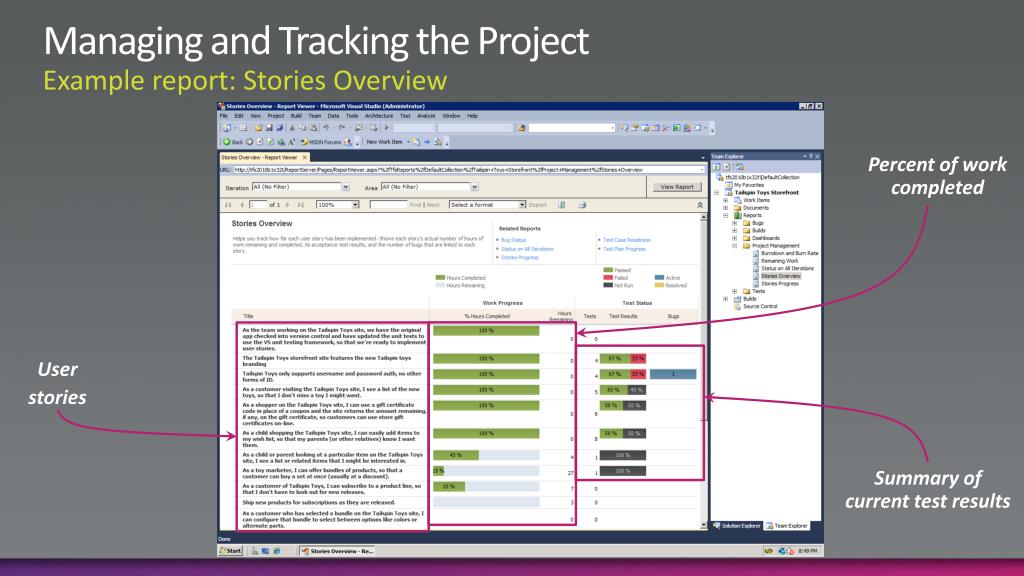This screenshot has height=576, width=1024.
Task: Open Stories Progress related report link
Action: (520, 257)
